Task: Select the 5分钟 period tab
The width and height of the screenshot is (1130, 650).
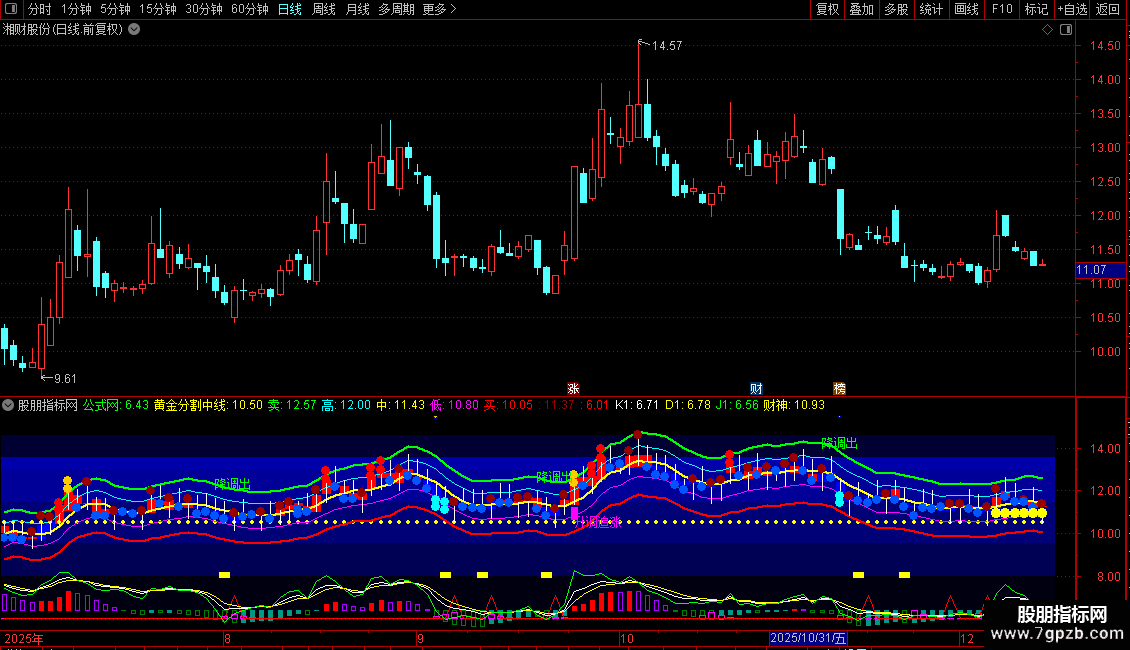Action: pos(115,9)
